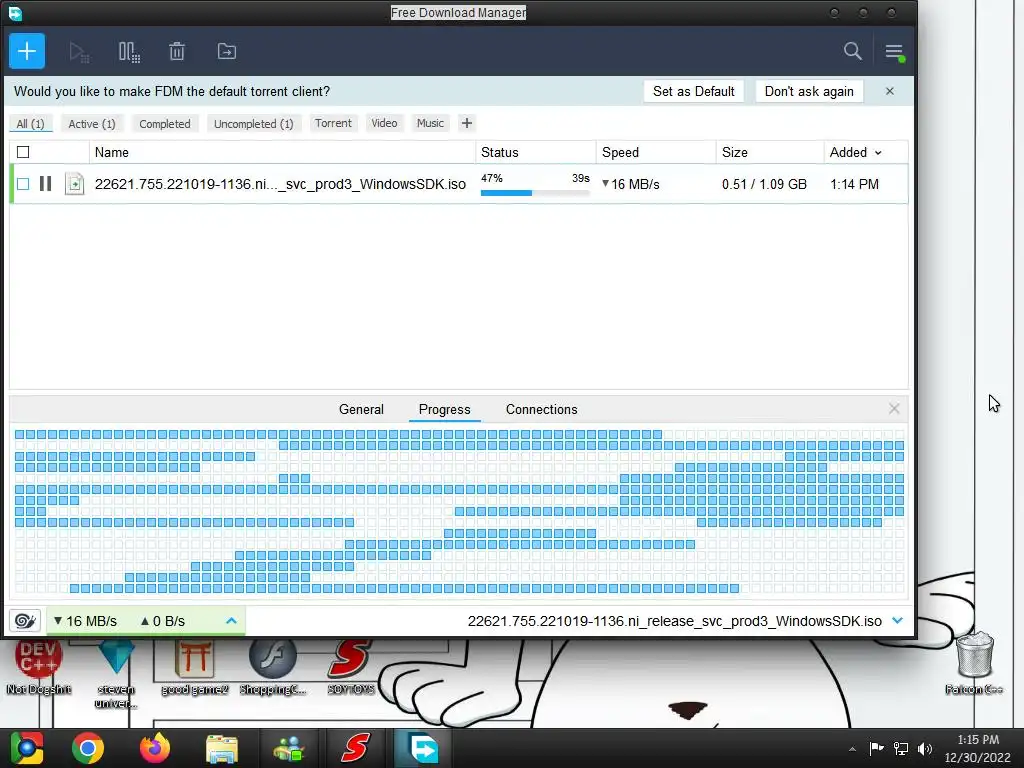Collapse details with bottom-right down chevron
Screen dimensions: 1024x768
click(897, 620)
